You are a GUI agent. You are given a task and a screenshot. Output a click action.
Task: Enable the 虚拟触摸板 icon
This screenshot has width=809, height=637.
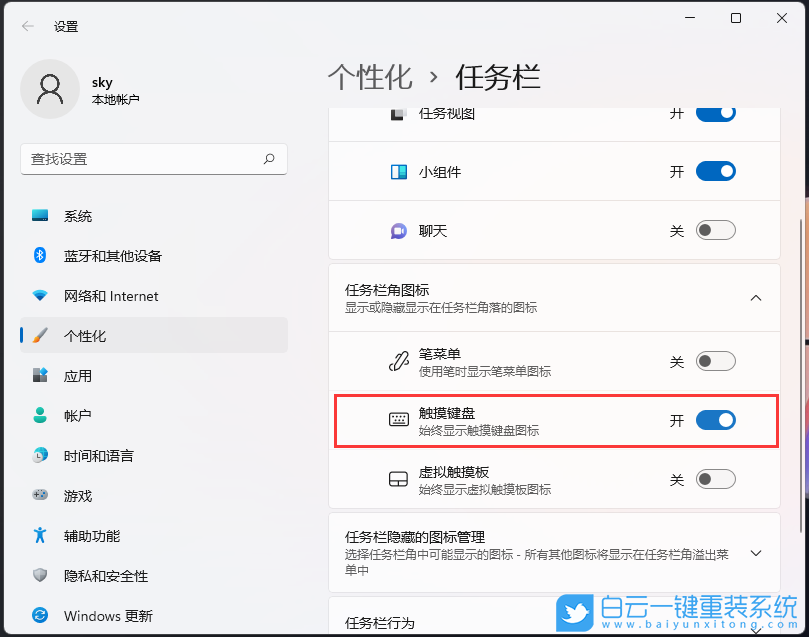pos(715,479)
